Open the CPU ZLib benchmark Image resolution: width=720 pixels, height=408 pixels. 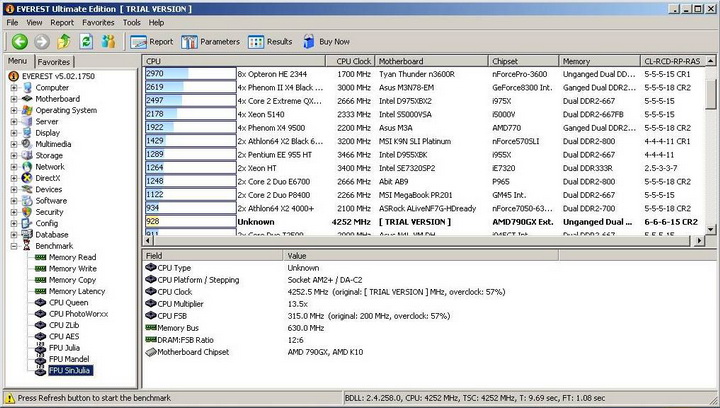[64, 325]
